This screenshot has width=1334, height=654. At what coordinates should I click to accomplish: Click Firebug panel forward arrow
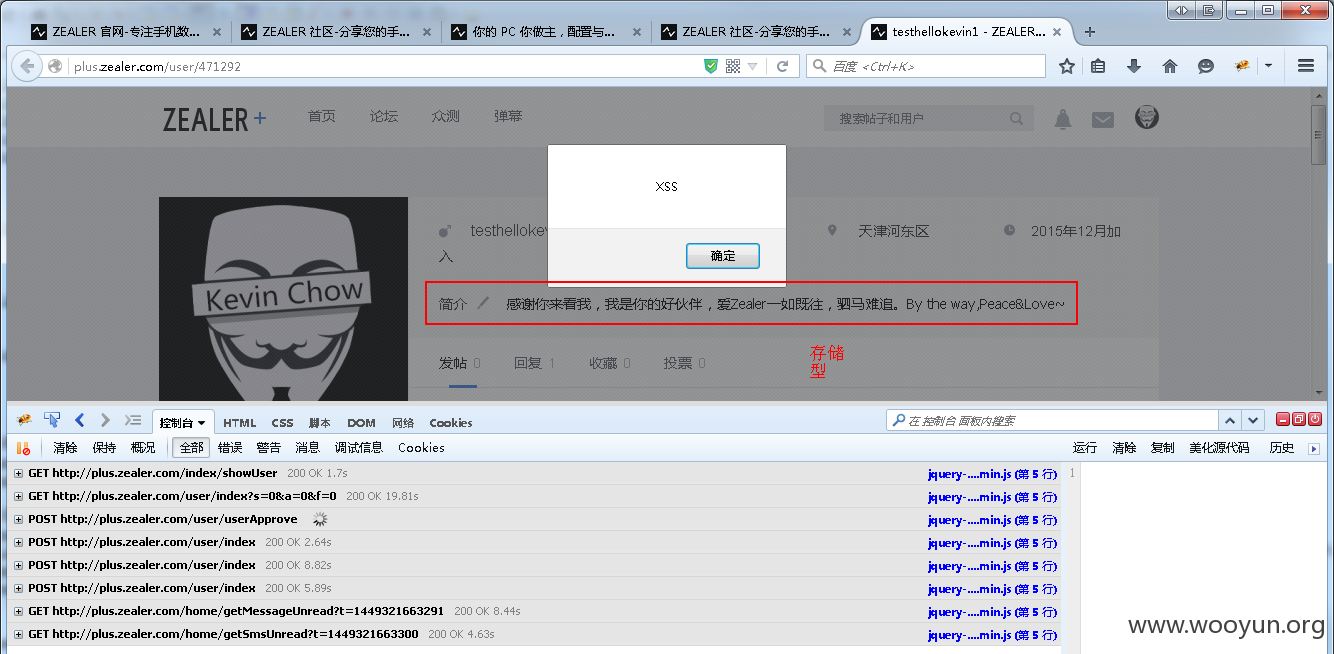click(105, 420)
